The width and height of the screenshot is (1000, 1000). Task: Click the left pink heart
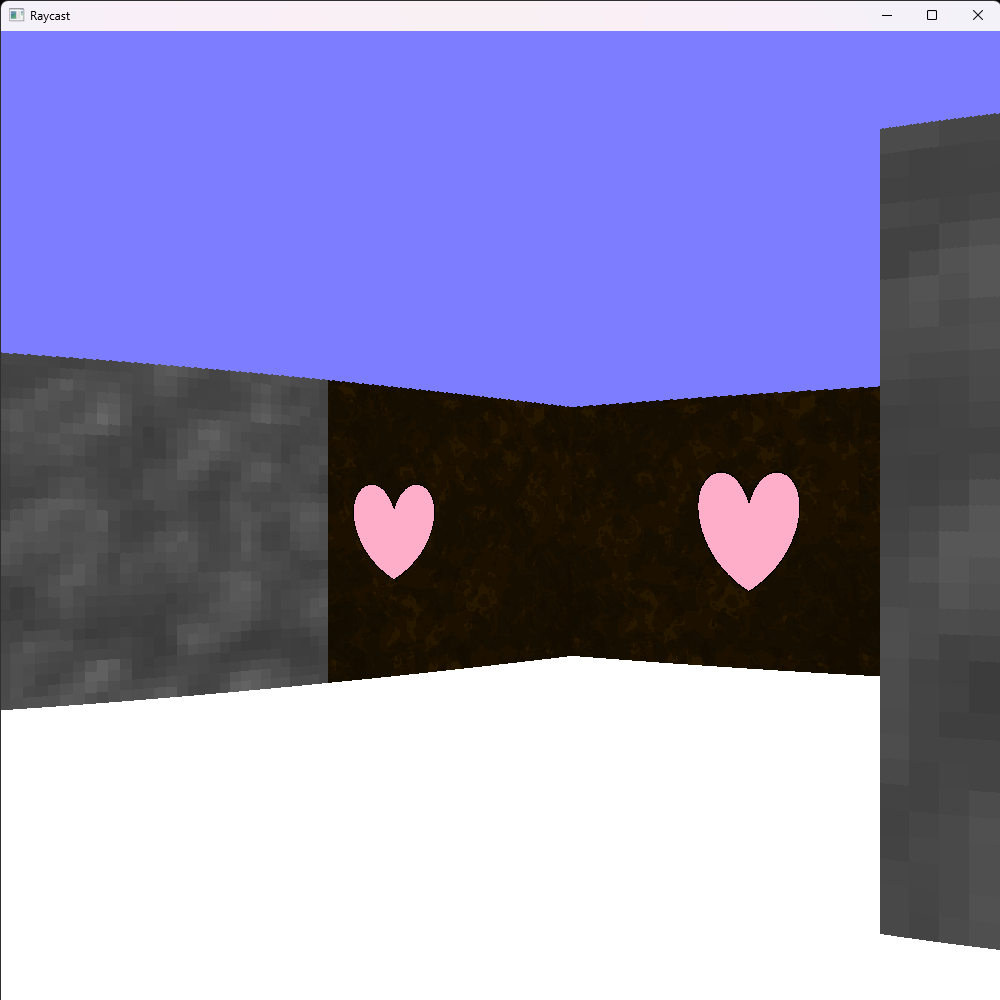click(x=394, y=525)
